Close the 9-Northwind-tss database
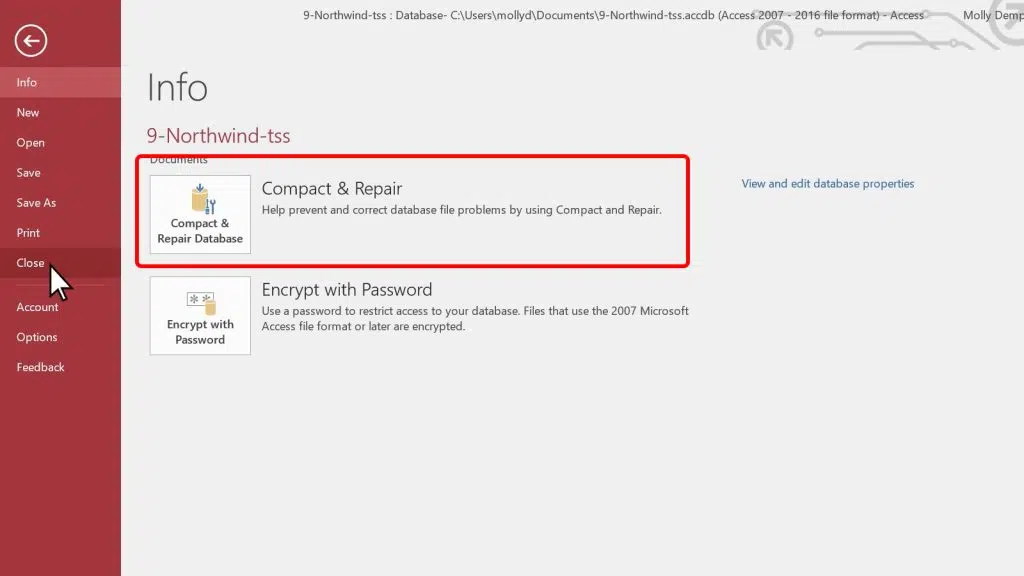The width and height of the screenshot is (1024, 576). click(30, 262)
